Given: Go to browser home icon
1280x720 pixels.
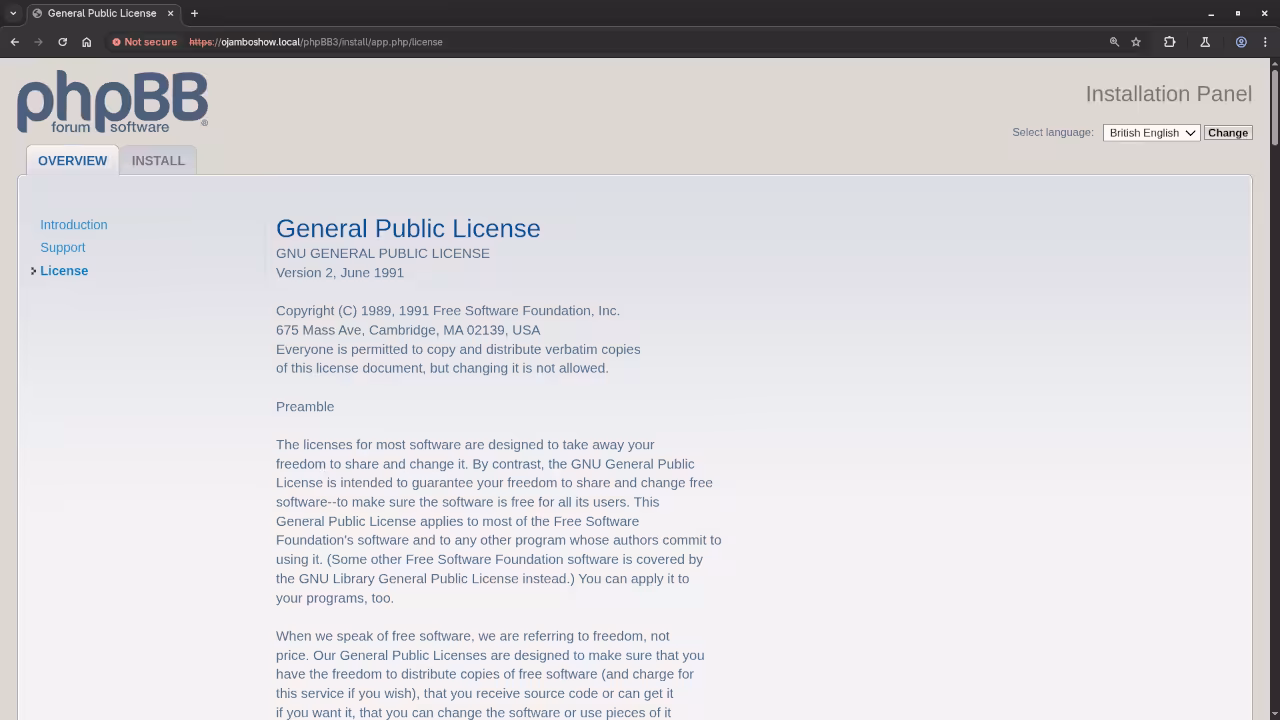Looking at the screenshot, I should click(87, 42).
